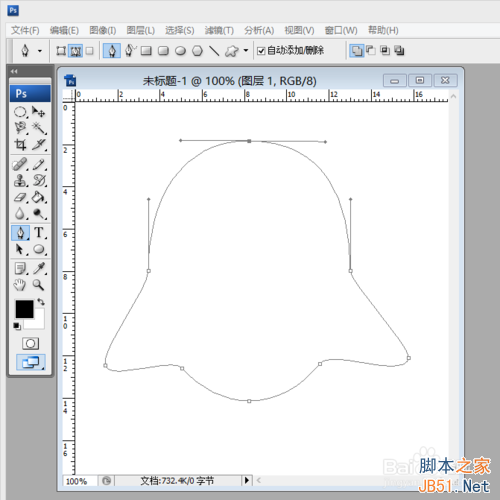Enable Fill Pixels mode in options bar

tap(89, 51)
